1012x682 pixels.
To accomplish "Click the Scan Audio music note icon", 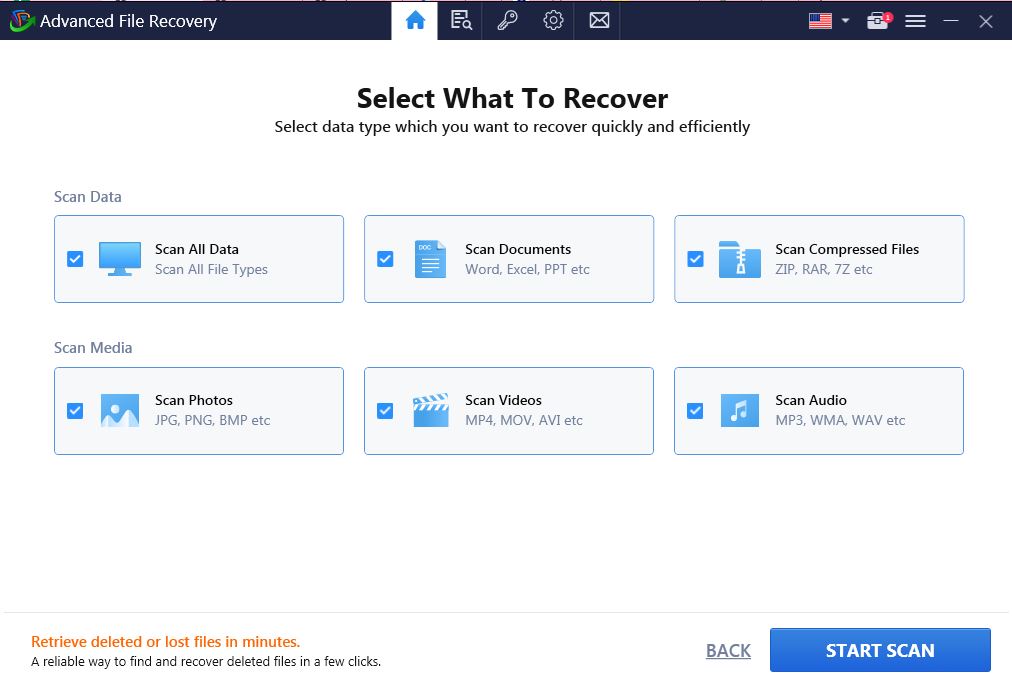I will [x=740, y=410].
